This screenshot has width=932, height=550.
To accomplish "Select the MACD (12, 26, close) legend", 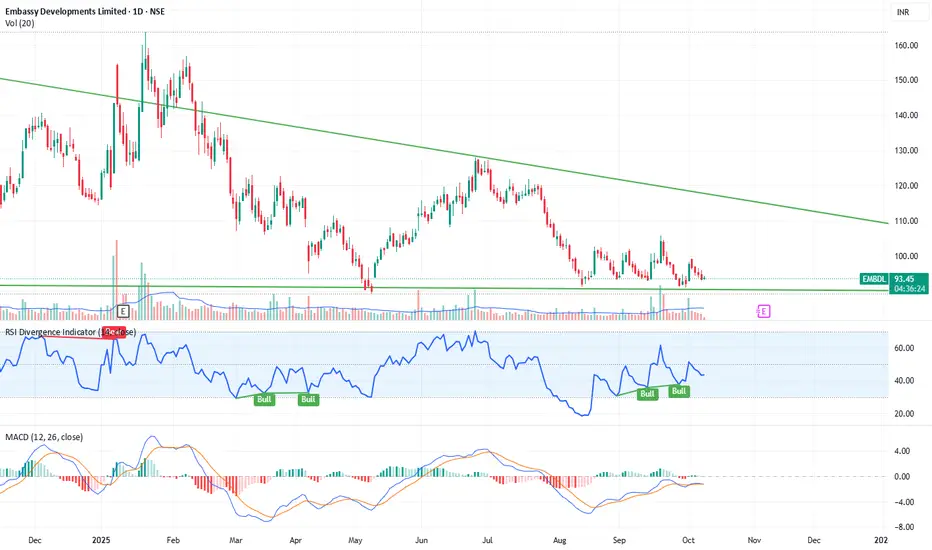I will click(x=44, y=437).
